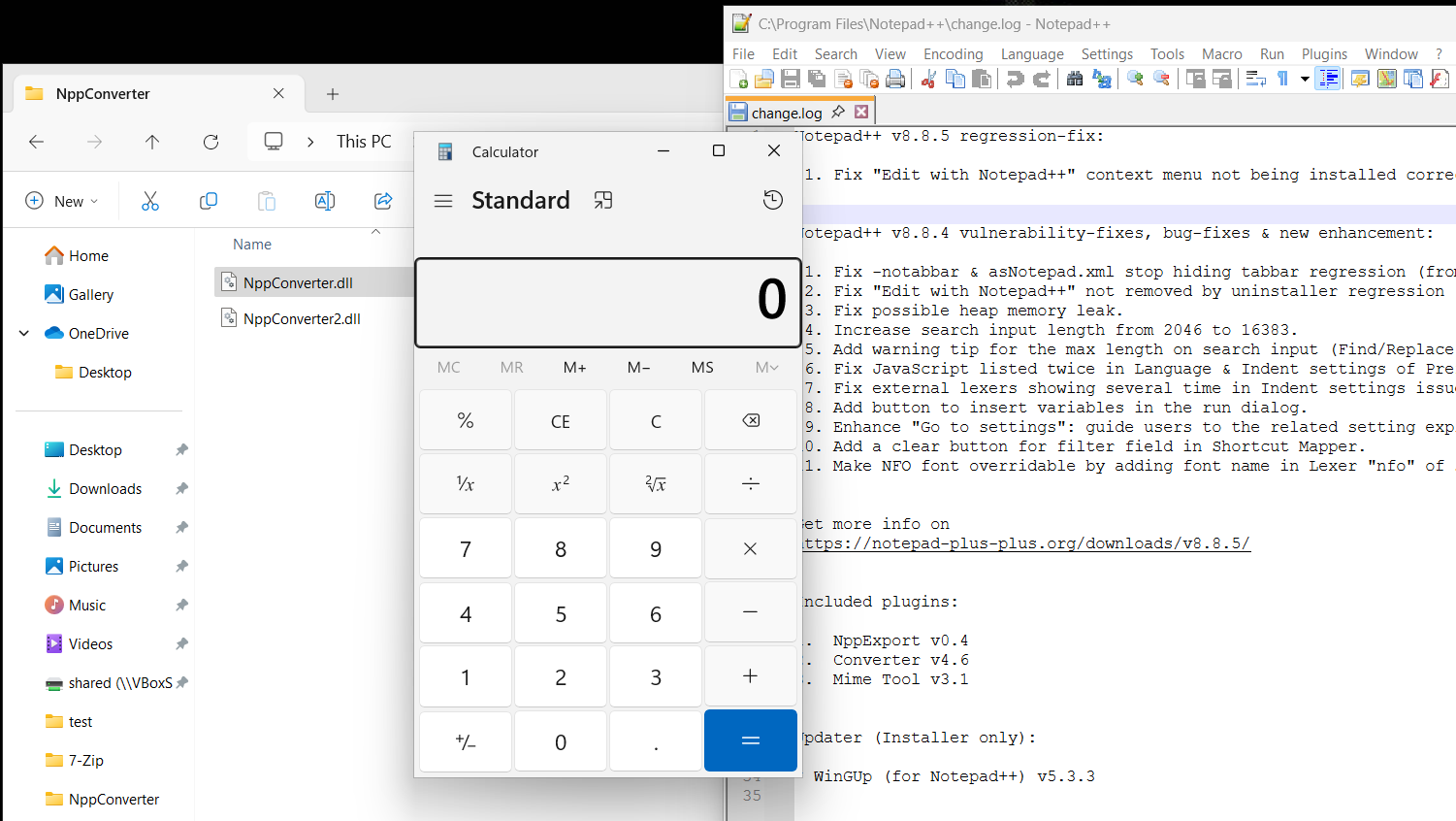Viewport: 1456px width, 821px height.
Task: Go back in File Explorer
Action: pyautogui.click(x=37, y=142)
